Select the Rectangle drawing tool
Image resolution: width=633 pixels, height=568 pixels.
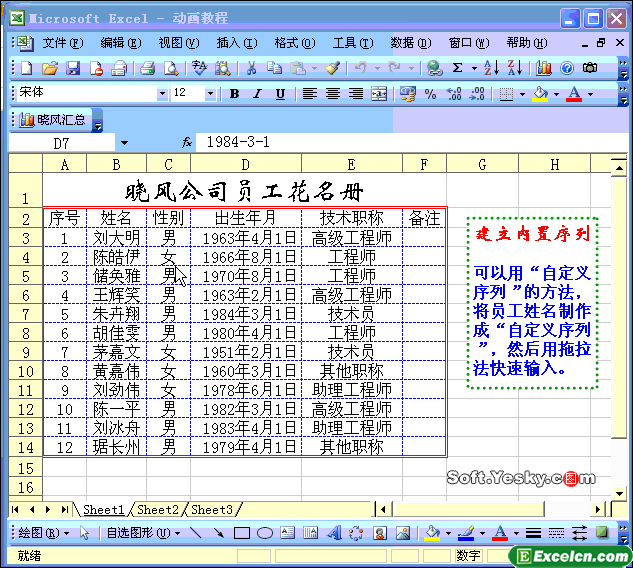(242, 533)
